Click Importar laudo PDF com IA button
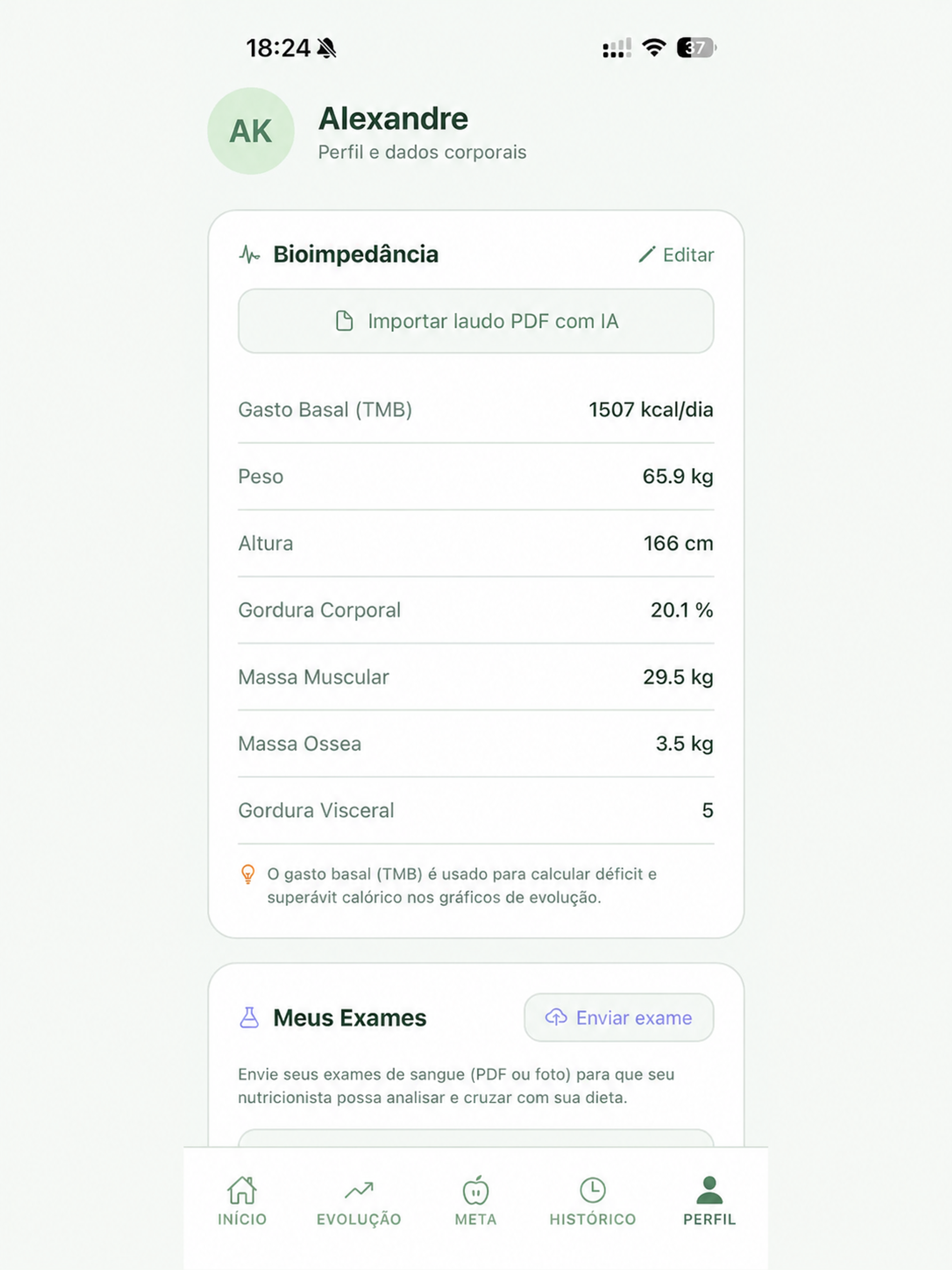The image size is (952, 1270). pos(476,321)
